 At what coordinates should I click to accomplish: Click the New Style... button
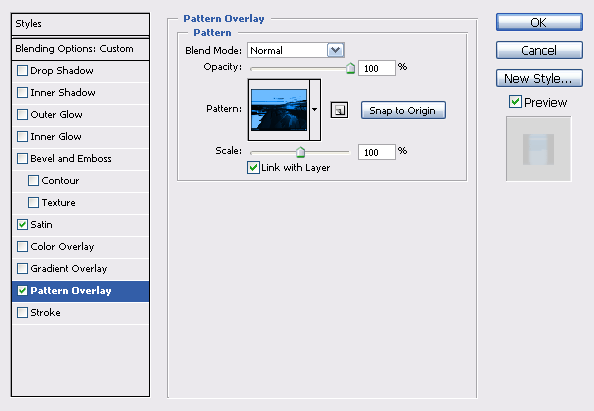click(539, 78)
